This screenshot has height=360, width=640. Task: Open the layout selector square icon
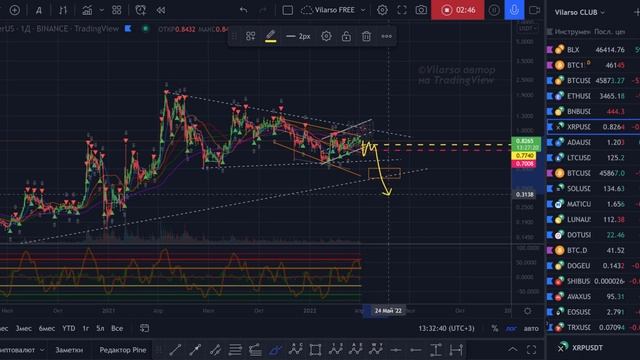288,10
